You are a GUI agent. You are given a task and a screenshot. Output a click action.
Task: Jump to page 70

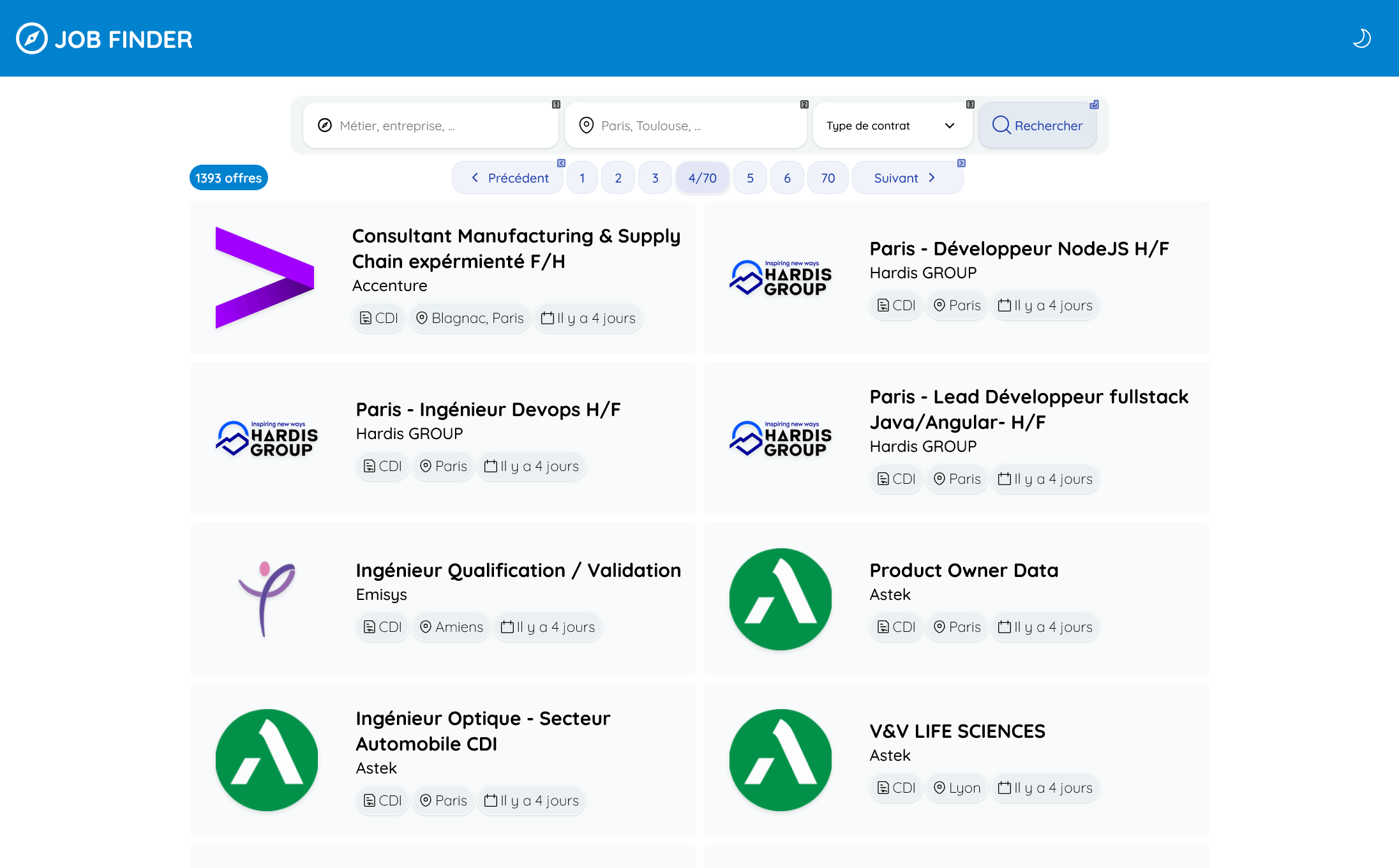(x=827, y=178)
